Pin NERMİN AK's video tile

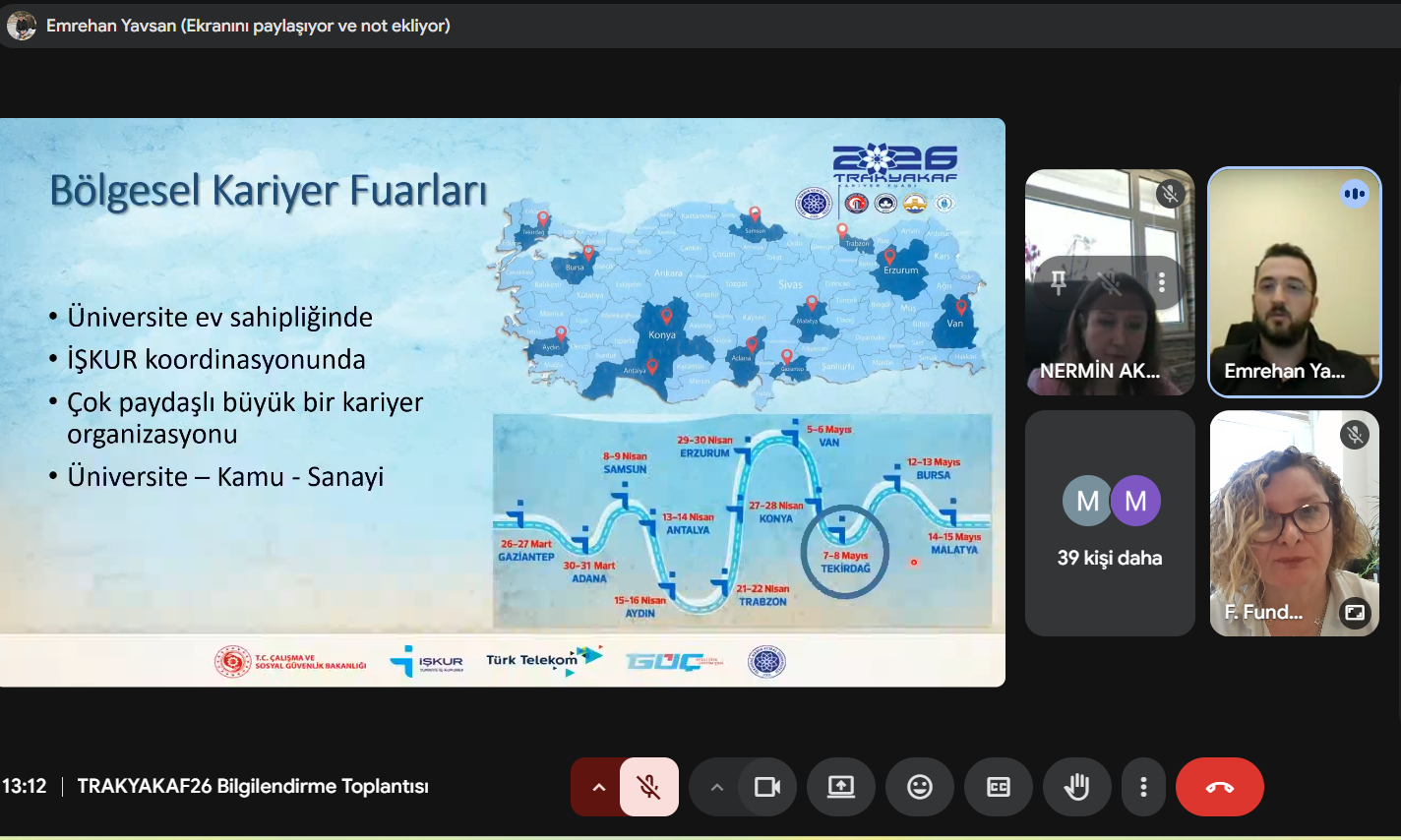(1059, 283)
